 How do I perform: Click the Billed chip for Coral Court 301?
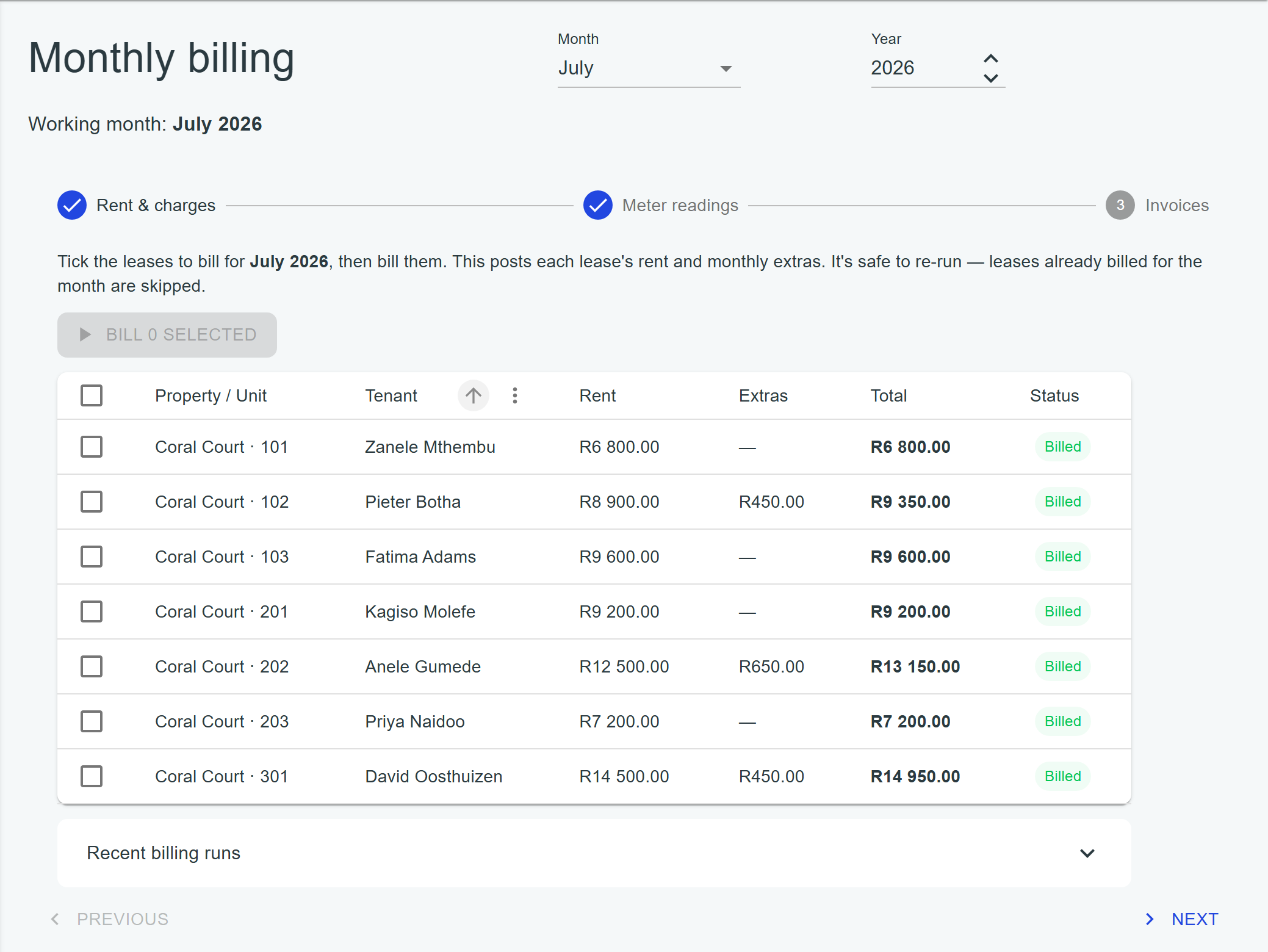(1062, 776)
